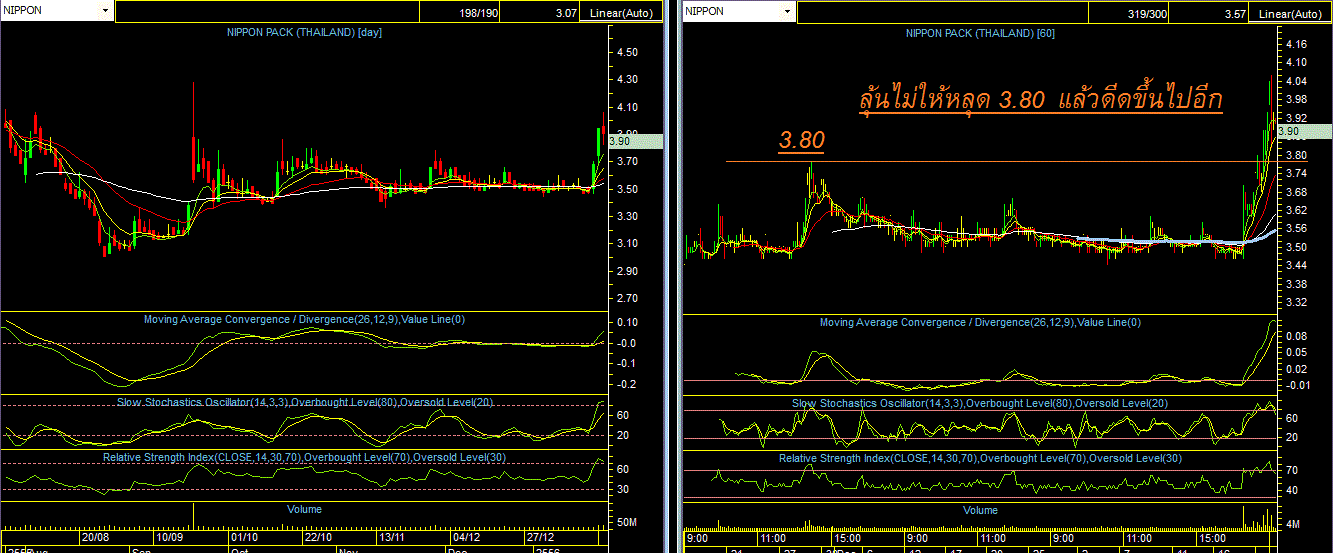Click the 27/12 date on day chart axis

[542, 537]
